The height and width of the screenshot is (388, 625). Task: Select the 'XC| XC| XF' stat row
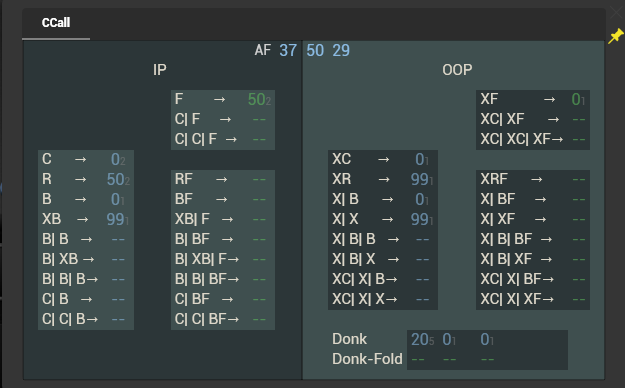533,139
